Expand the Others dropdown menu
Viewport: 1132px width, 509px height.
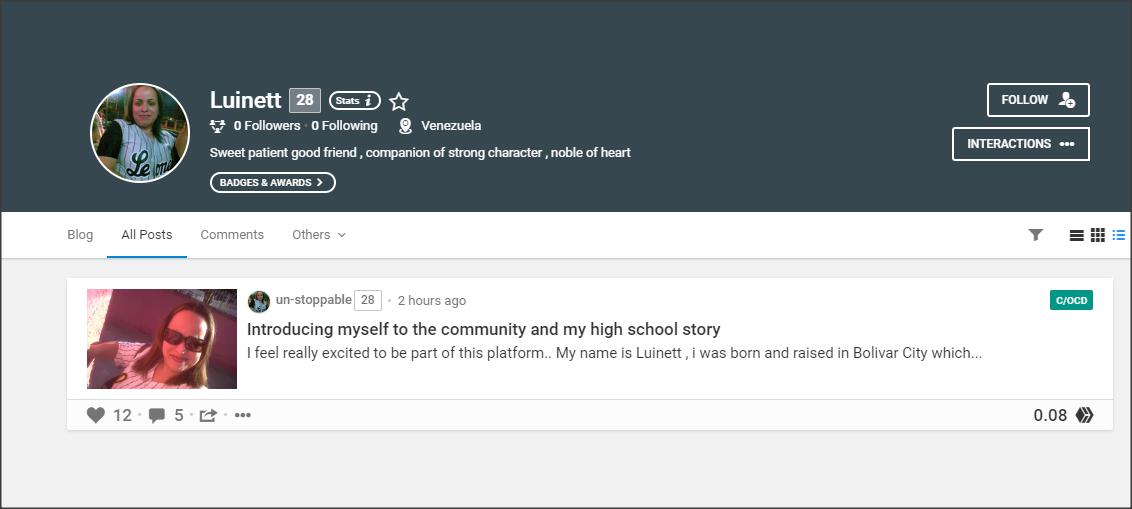(318, 235)
